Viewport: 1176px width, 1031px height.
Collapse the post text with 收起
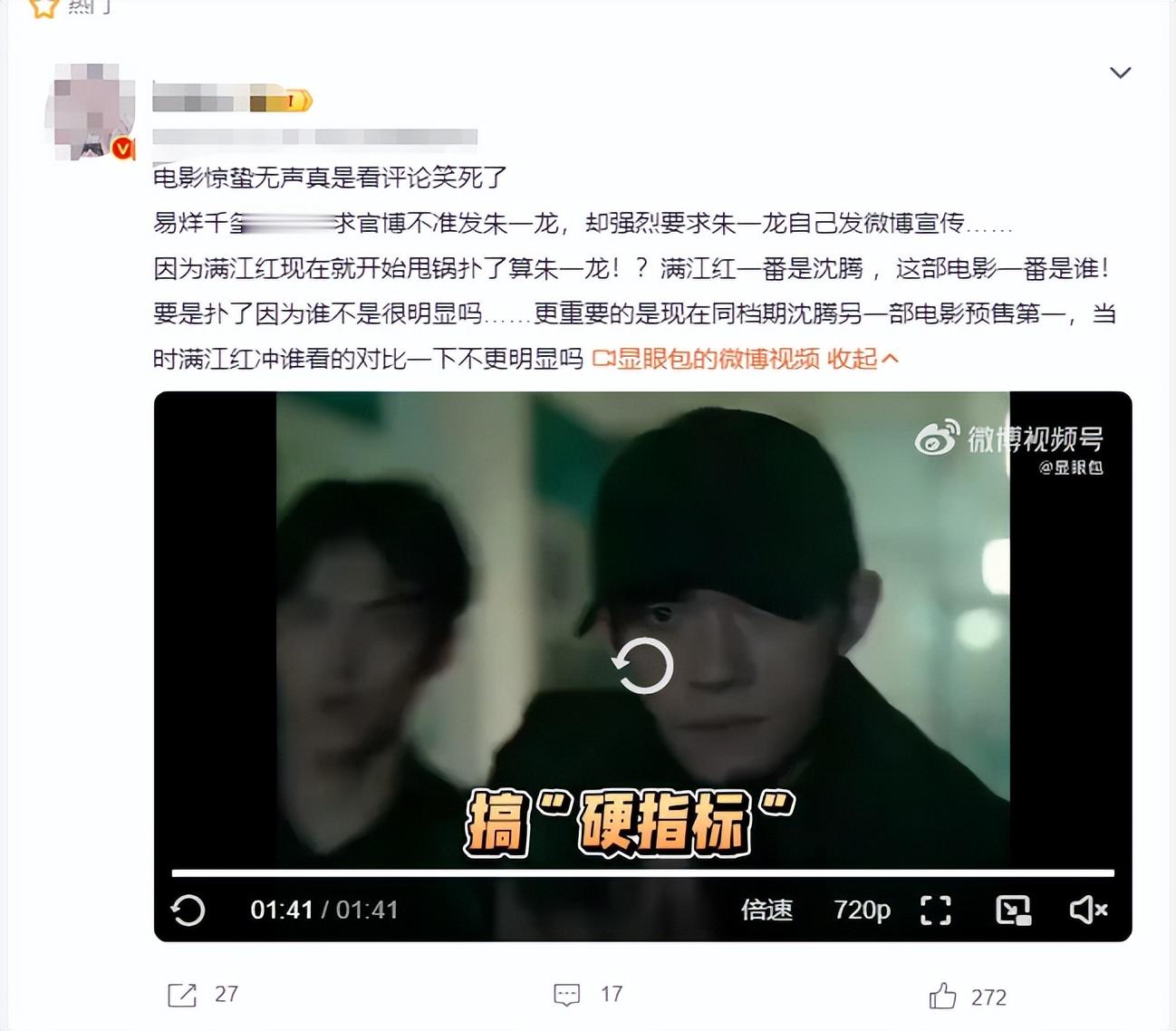(863, 359)
